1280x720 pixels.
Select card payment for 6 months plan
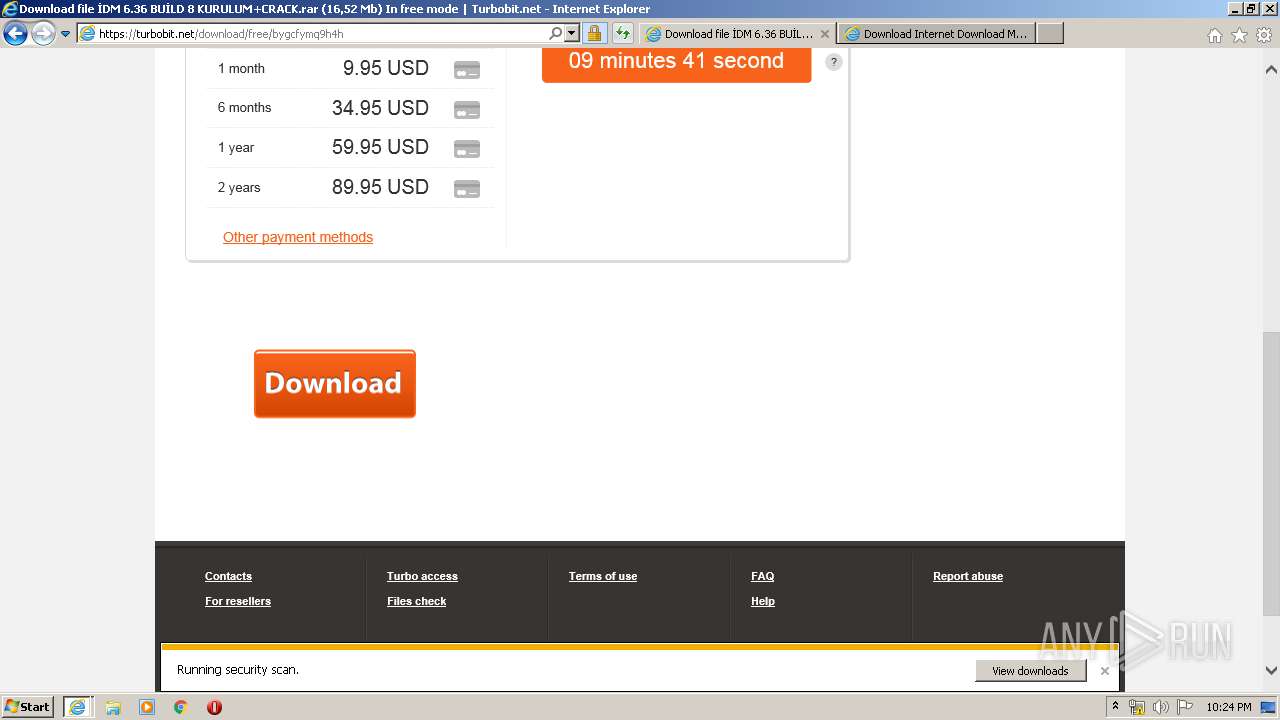click(467, 109)
